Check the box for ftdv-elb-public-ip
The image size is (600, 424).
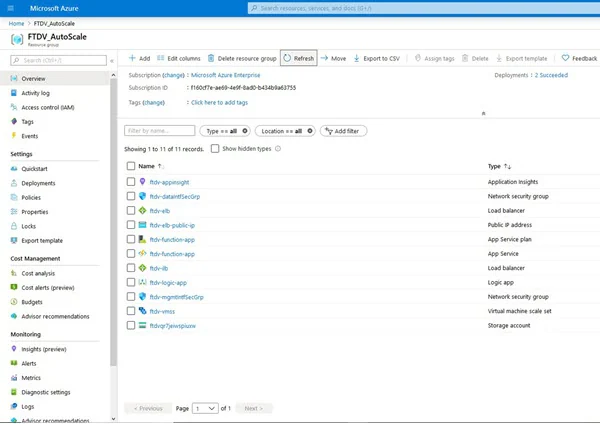[131, 225]
